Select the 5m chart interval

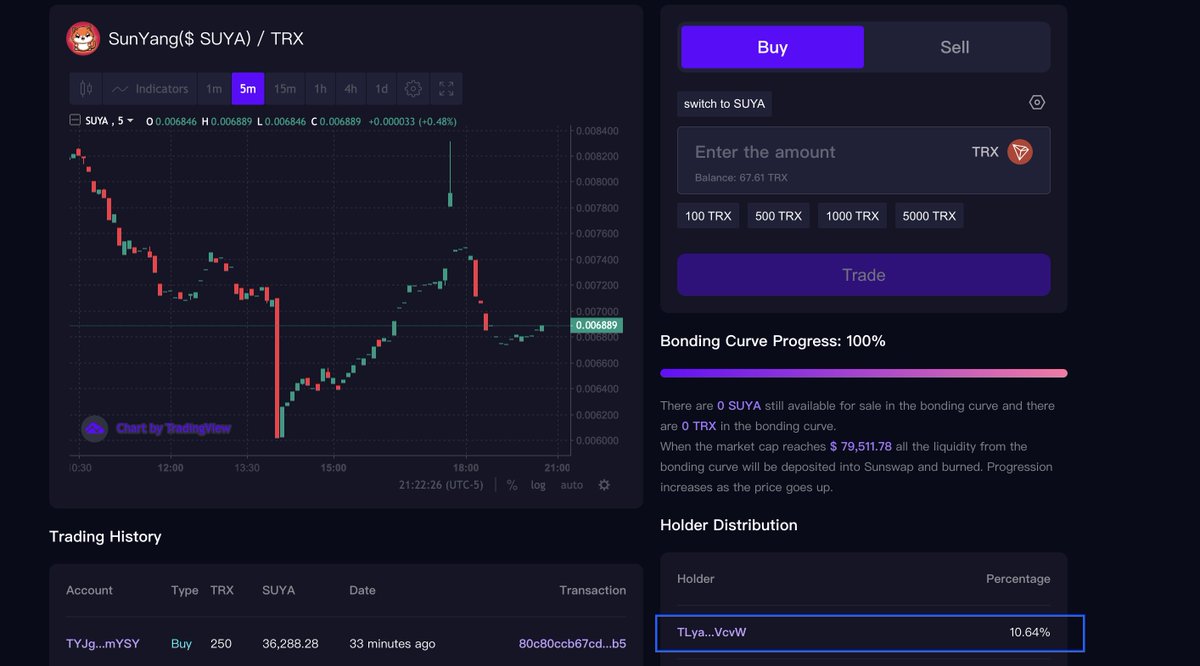coord(248,89)
